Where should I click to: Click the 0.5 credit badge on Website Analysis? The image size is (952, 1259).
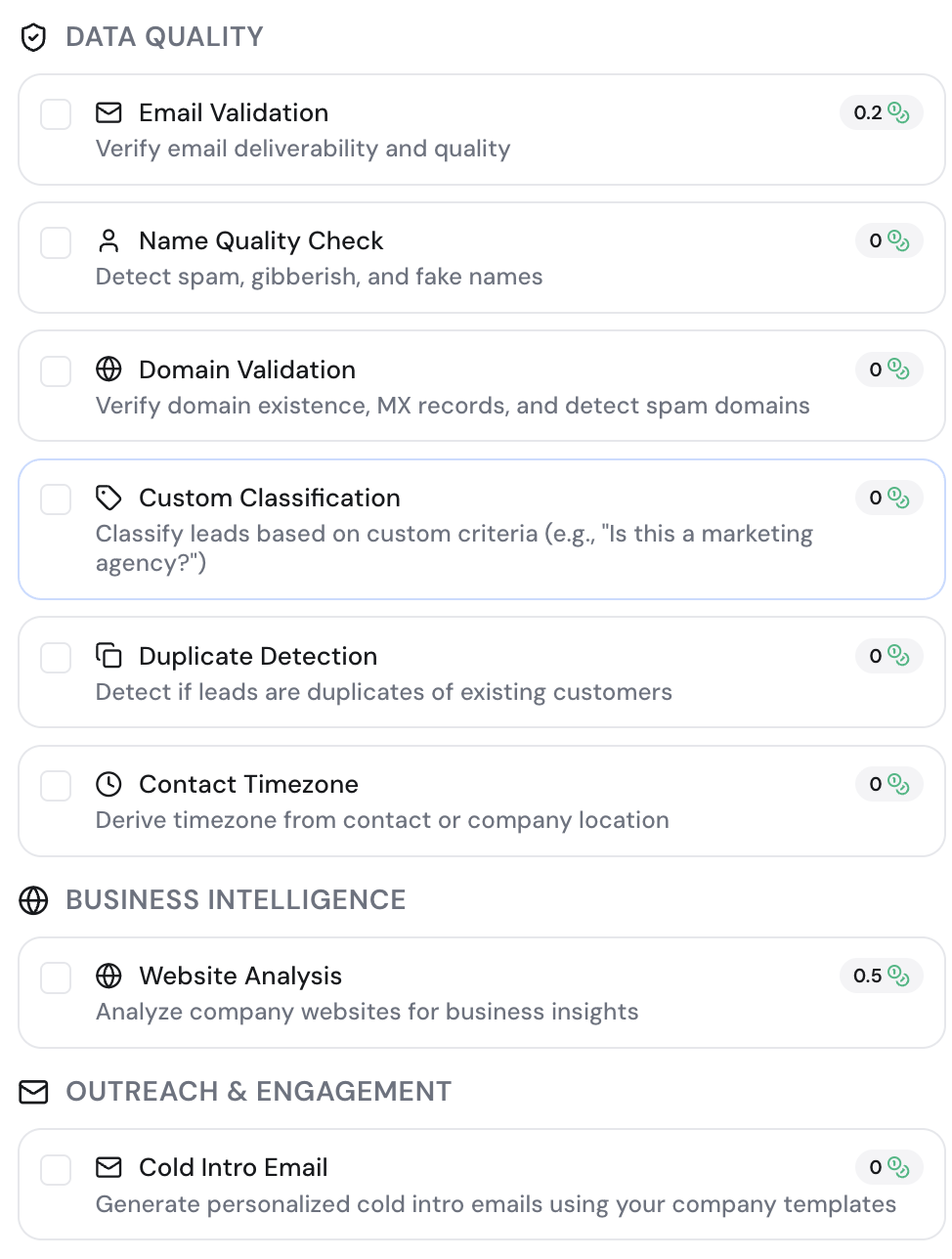[881, 976]
